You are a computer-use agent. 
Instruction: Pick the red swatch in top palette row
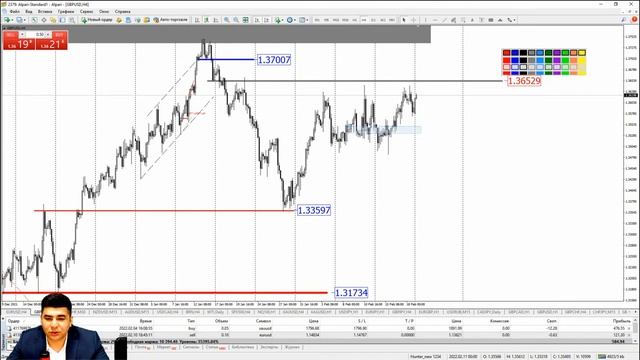pos(507,53)
